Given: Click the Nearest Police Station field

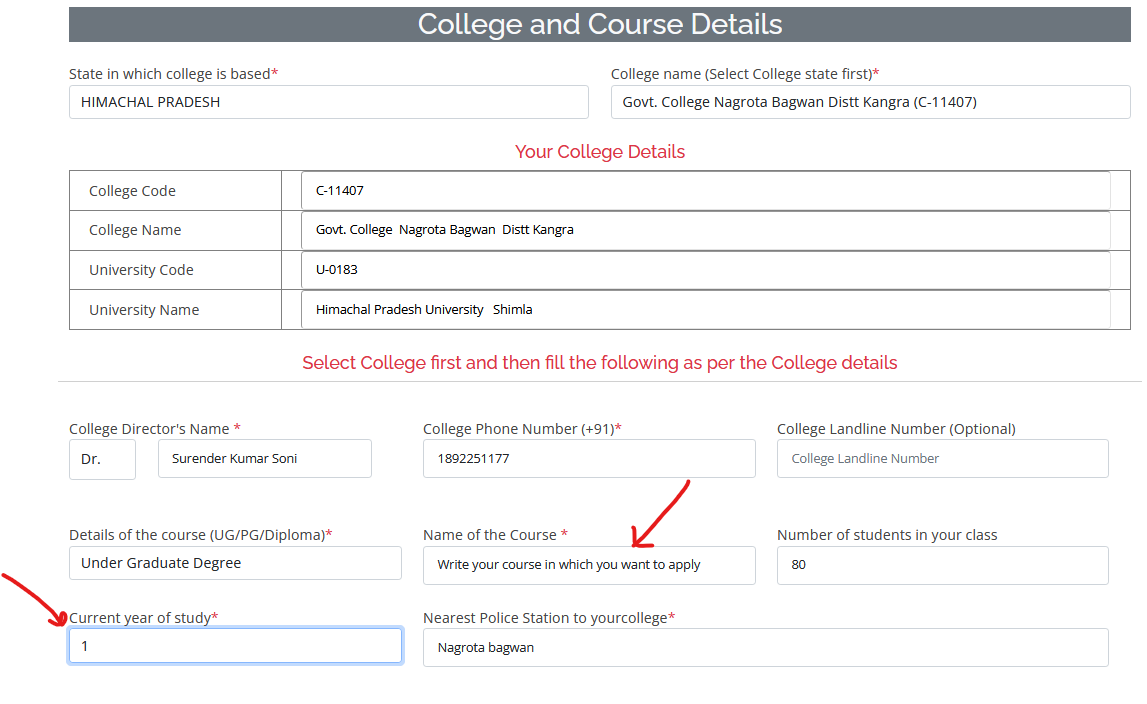Looking at the screenshot, I should (766, 648).
